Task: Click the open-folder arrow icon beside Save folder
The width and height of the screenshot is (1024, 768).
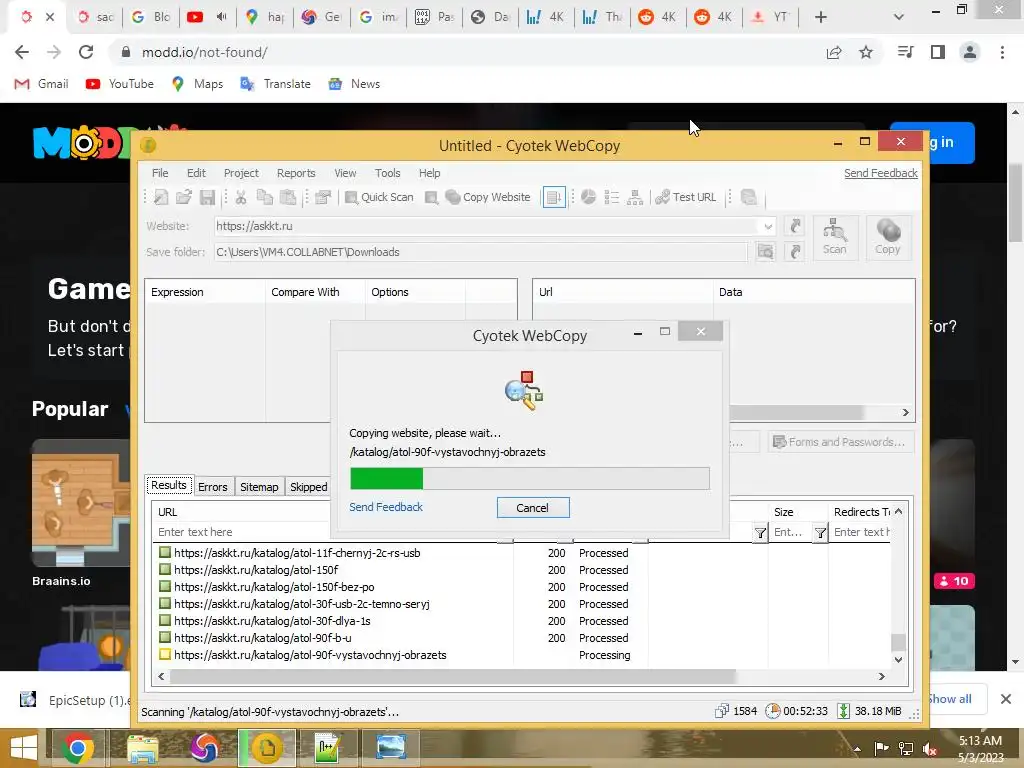Action: [795, 252]
